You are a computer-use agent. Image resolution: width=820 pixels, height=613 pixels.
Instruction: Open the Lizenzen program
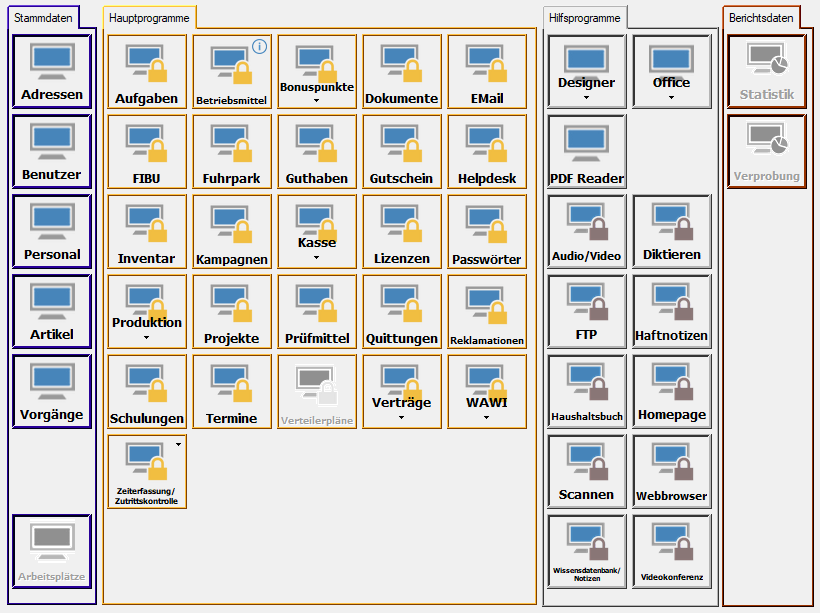402,232
